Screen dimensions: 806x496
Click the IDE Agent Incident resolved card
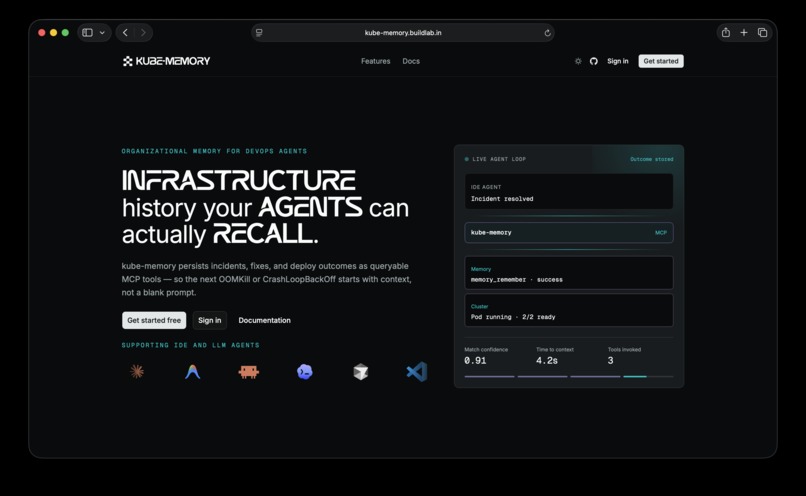coord(569,192)
